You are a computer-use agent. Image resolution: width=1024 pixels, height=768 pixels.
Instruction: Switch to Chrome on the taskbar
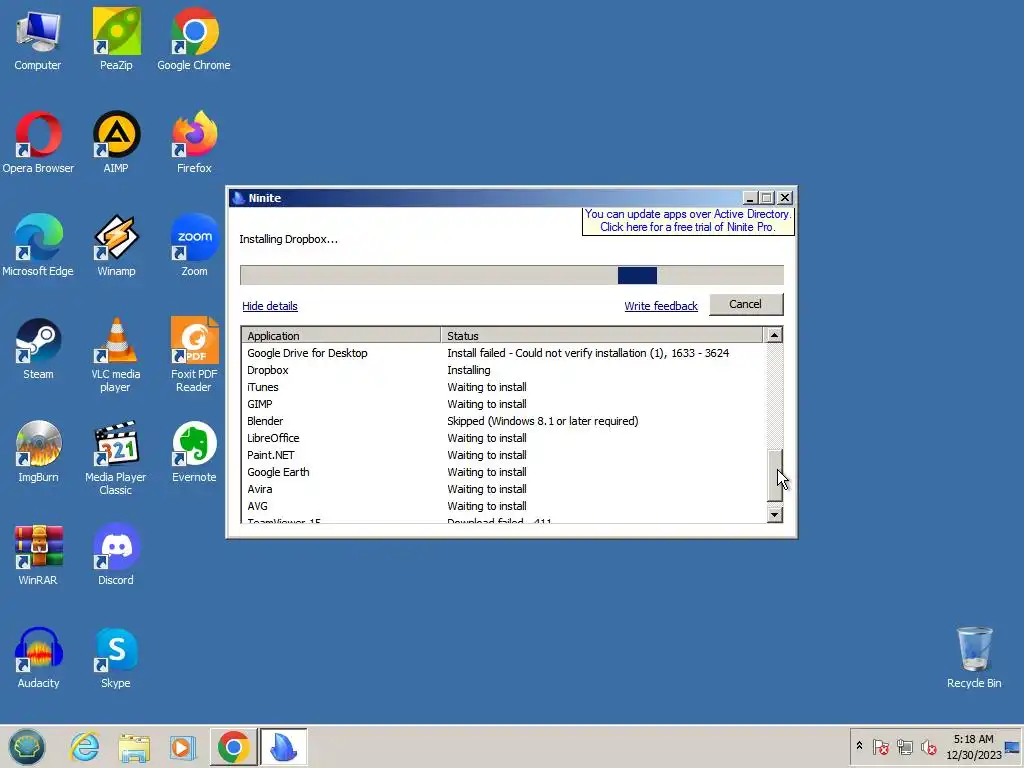pyautogui.click(x=233, y=747)
